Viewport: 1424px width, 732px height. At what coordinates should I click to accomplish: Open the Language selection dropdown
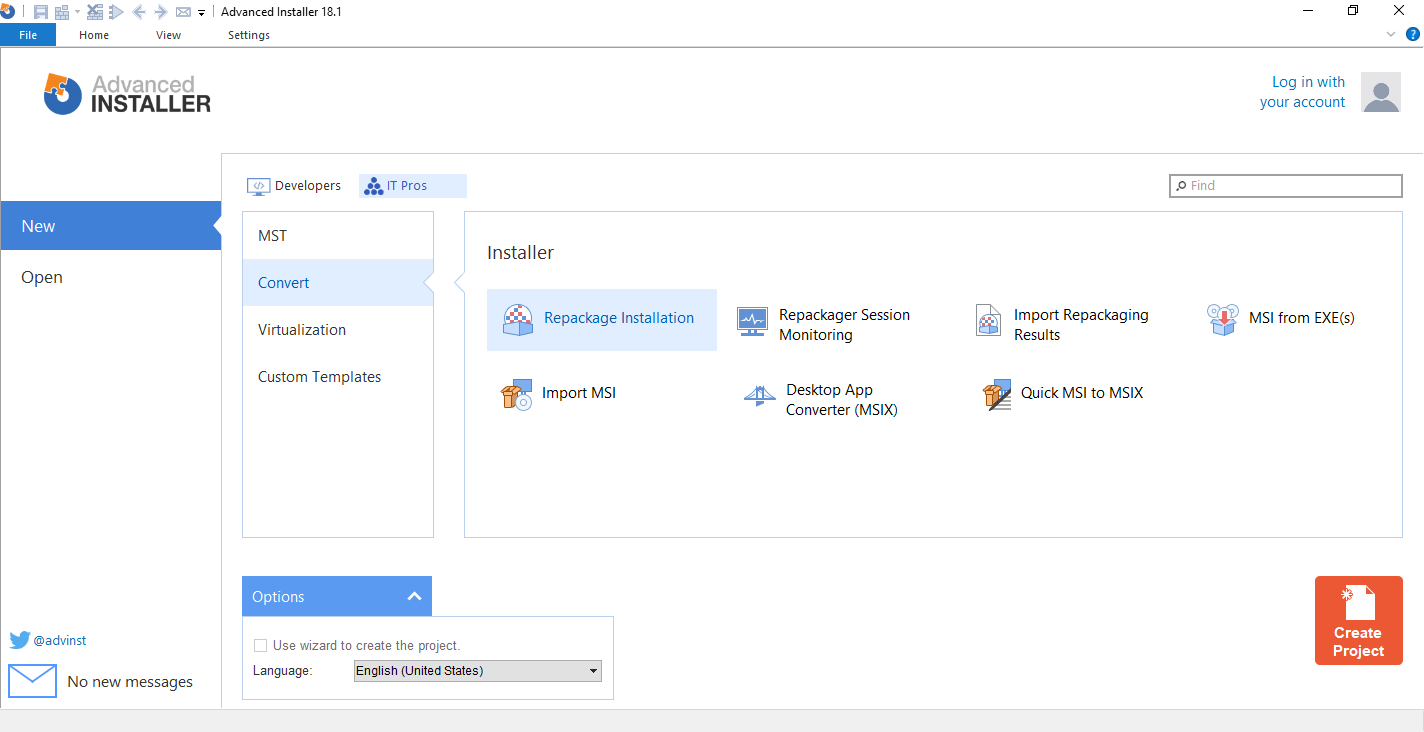tap(592, 670)
